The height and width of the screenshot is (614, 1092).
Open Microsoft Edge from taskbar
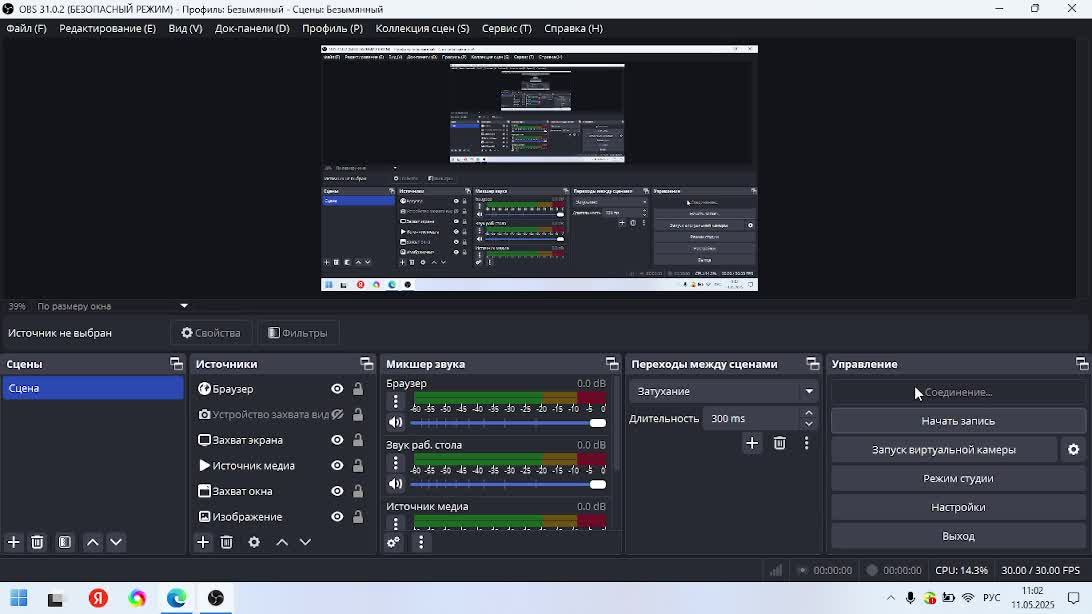click(176, 598)
